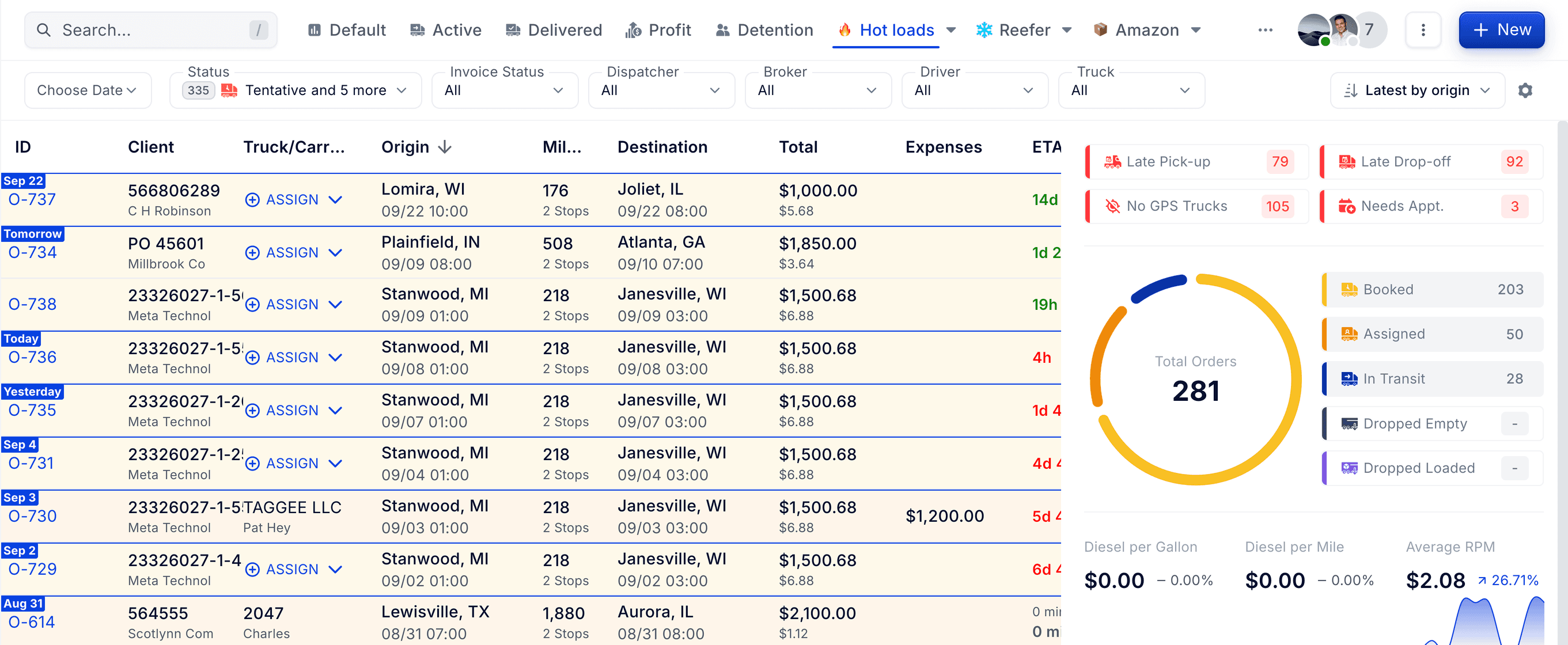The image size is (1568, 645).
Task: Switch to the Default tab
Action: [347, 30]
